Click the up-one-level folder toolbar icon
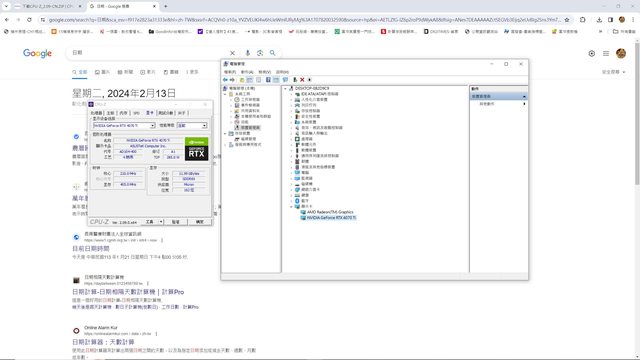 [x=242, y=80]
